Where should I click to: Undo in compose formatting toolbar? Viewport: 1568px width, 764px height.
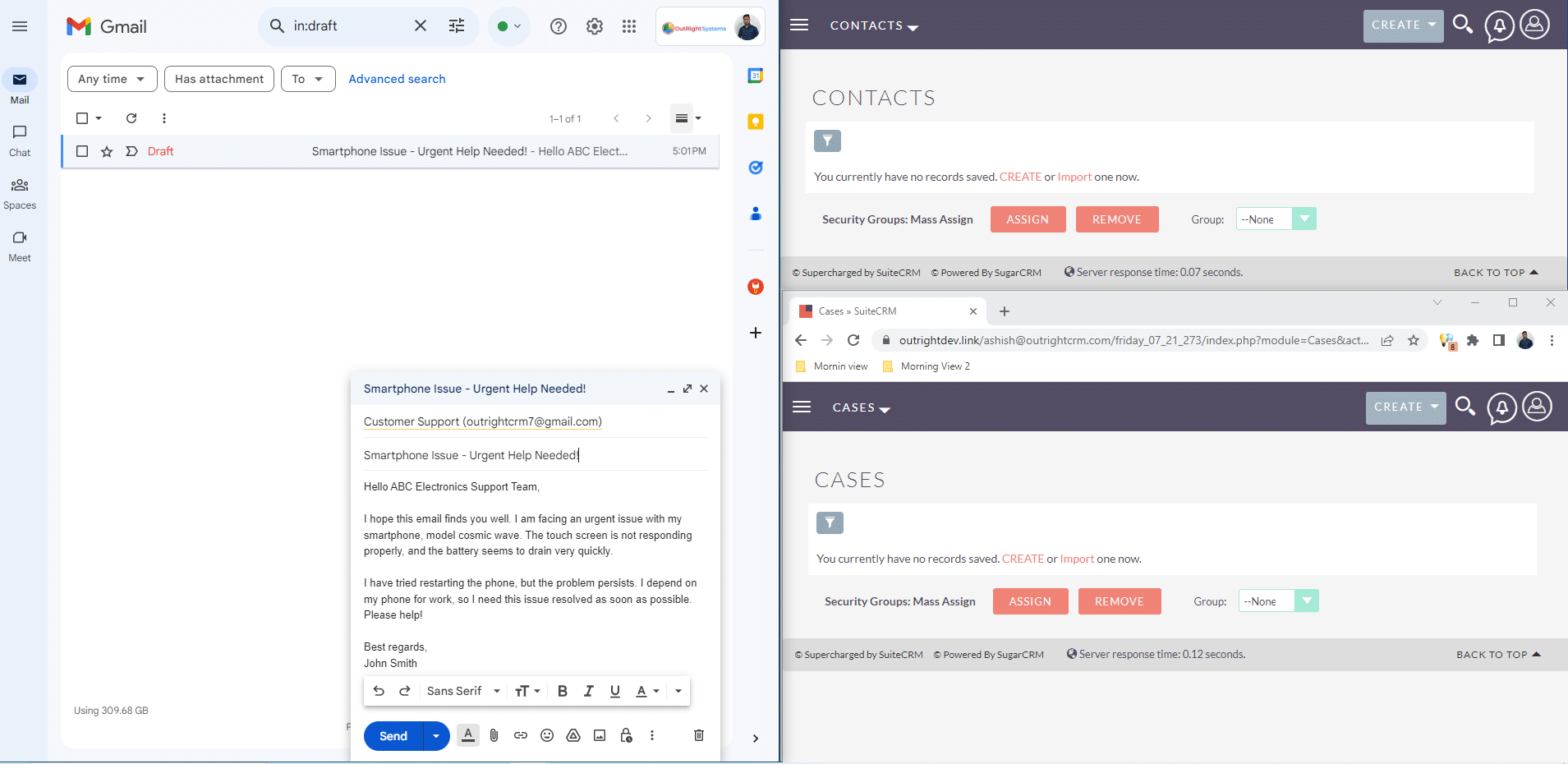point(379,691)
